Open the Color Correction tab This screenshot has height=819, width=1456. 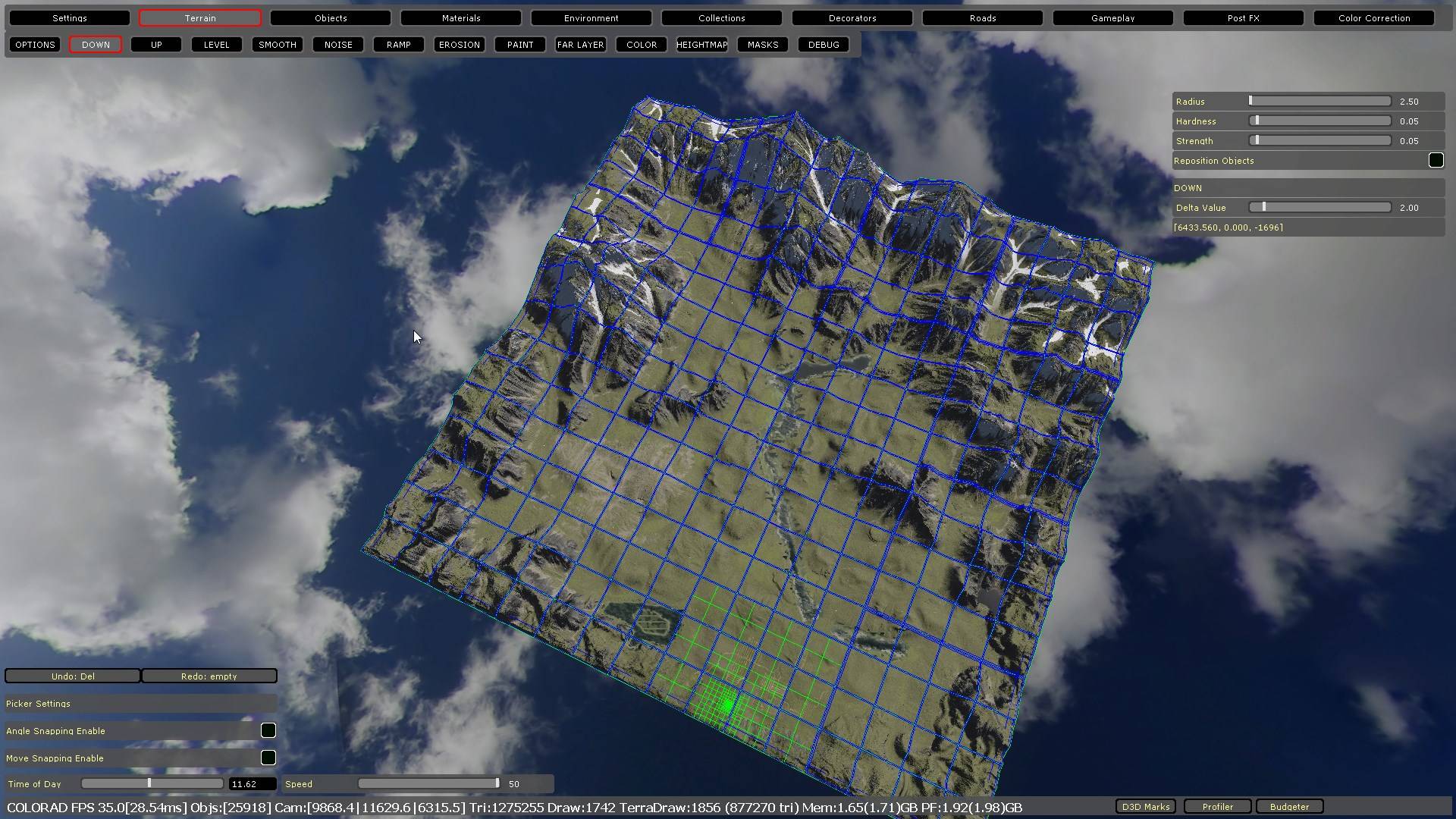[x=1374, y=17]
